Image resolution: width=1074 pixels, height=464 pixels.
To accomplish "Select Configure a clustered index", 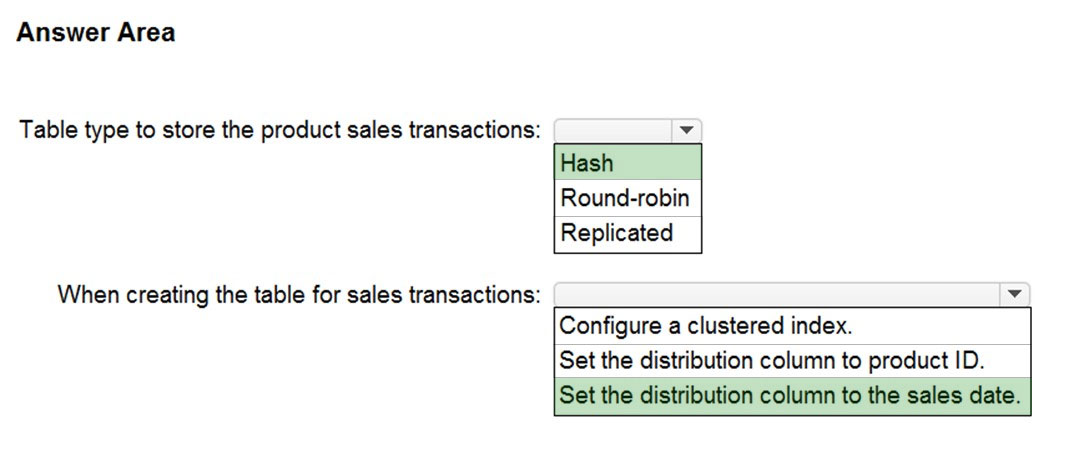I will [792, 326].
